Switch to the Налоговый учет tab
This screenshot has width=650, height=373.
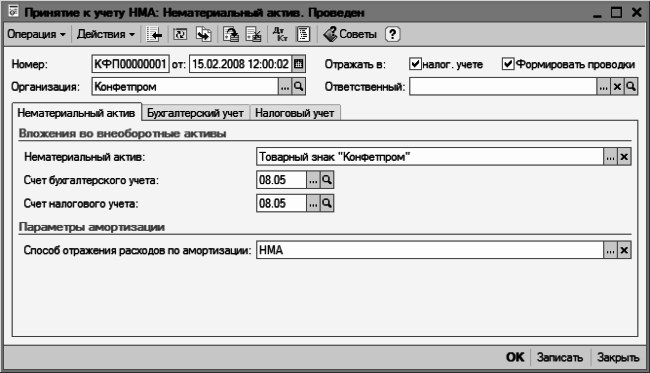(x=295, y=113)
